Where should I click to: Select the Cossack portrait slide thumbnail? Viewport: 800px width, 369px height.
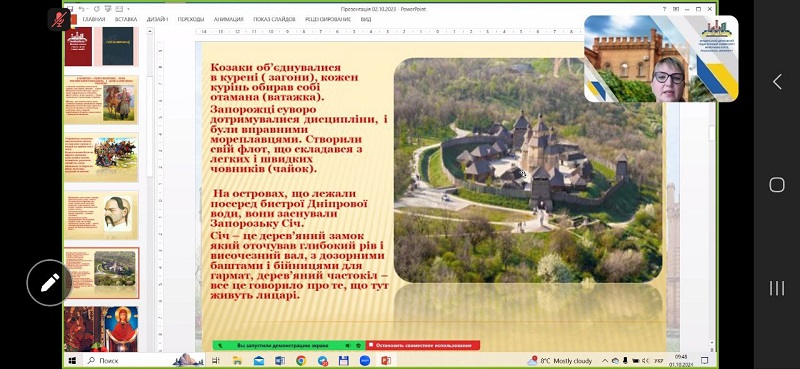102,215
